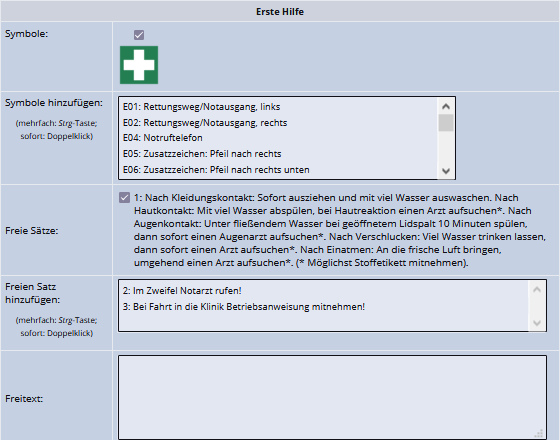560x440 pixels.
Task: Select E02: Rettungsweg/Notausgang, rechts
Action: [x=278, y=122]
